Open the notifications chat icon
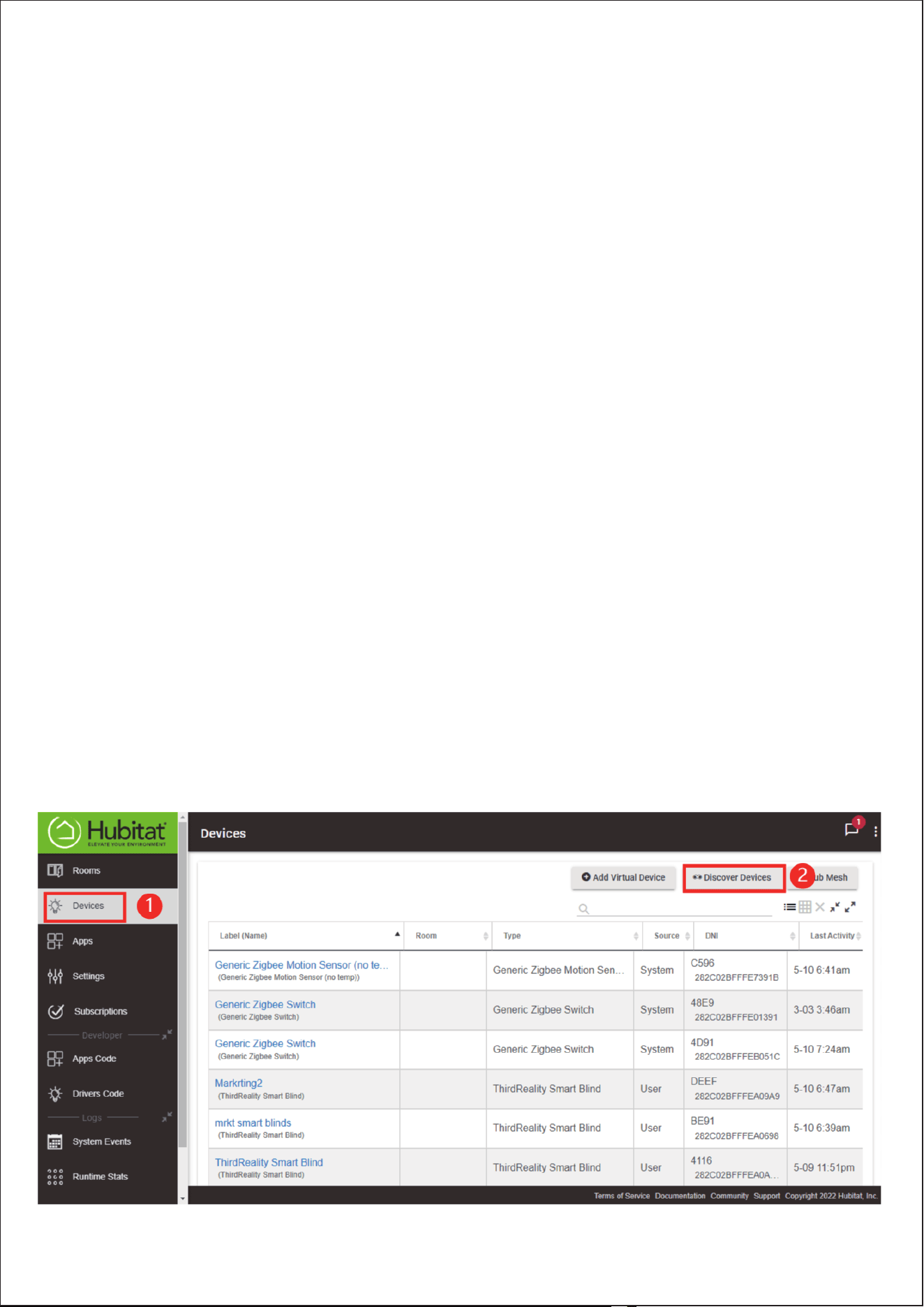Screen dimensions: 924x1307 [851, 829]
